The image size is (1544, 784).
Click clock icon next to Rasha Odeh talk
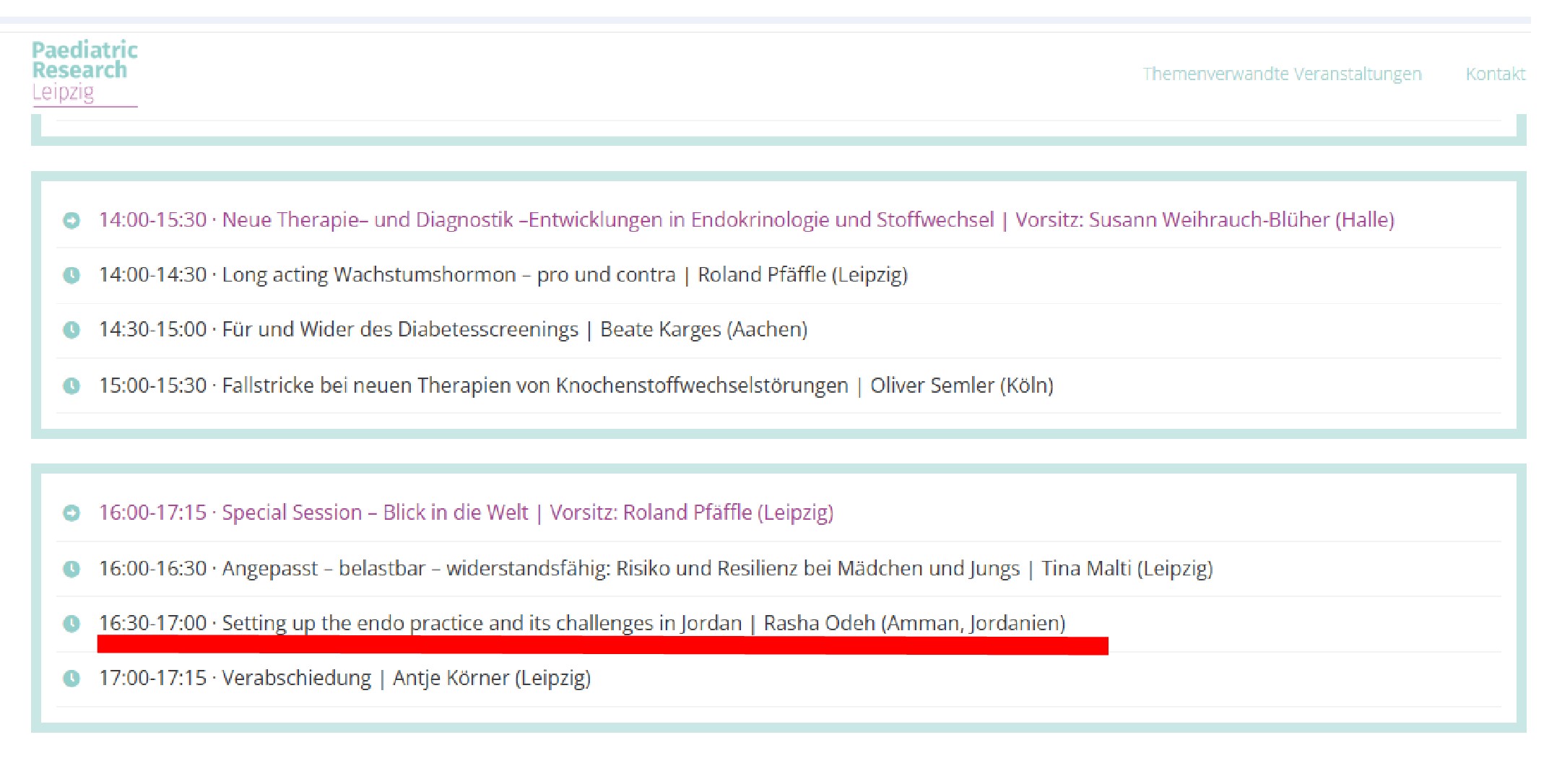point(71,623)
